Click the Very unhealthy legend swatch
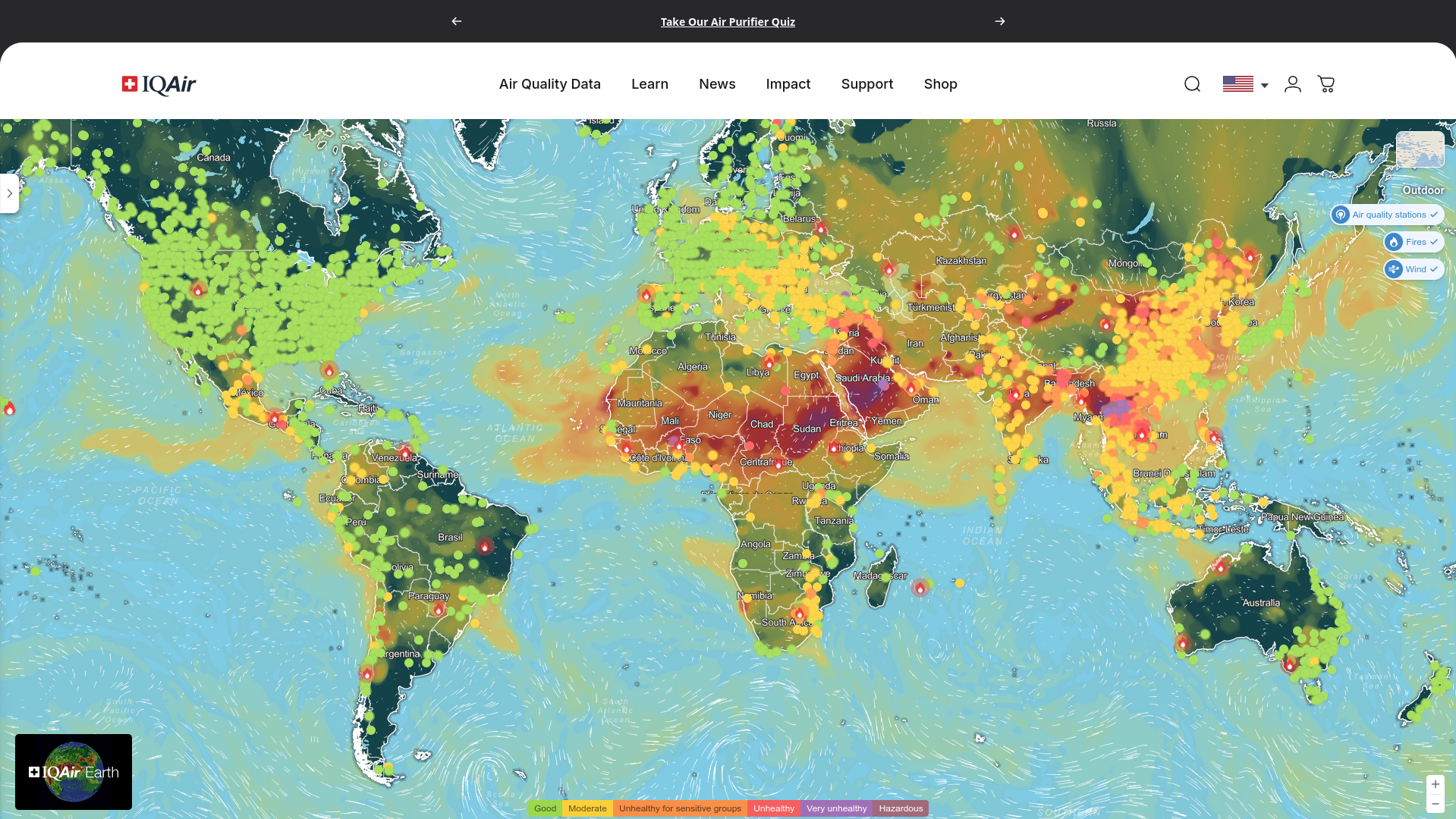 tap(837, 808)
